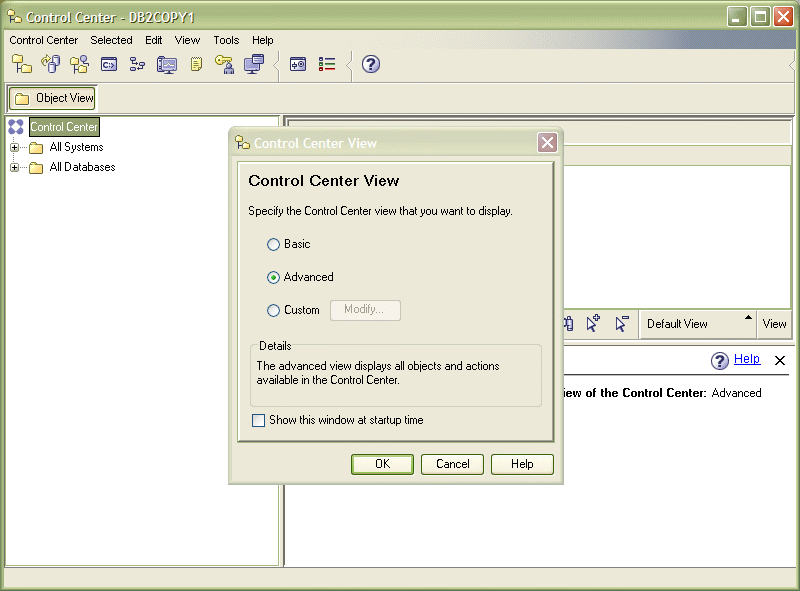800x591 pixels.
Task: Click Cancel in Control Center View dialog
Action: click(x=452, y=464)
